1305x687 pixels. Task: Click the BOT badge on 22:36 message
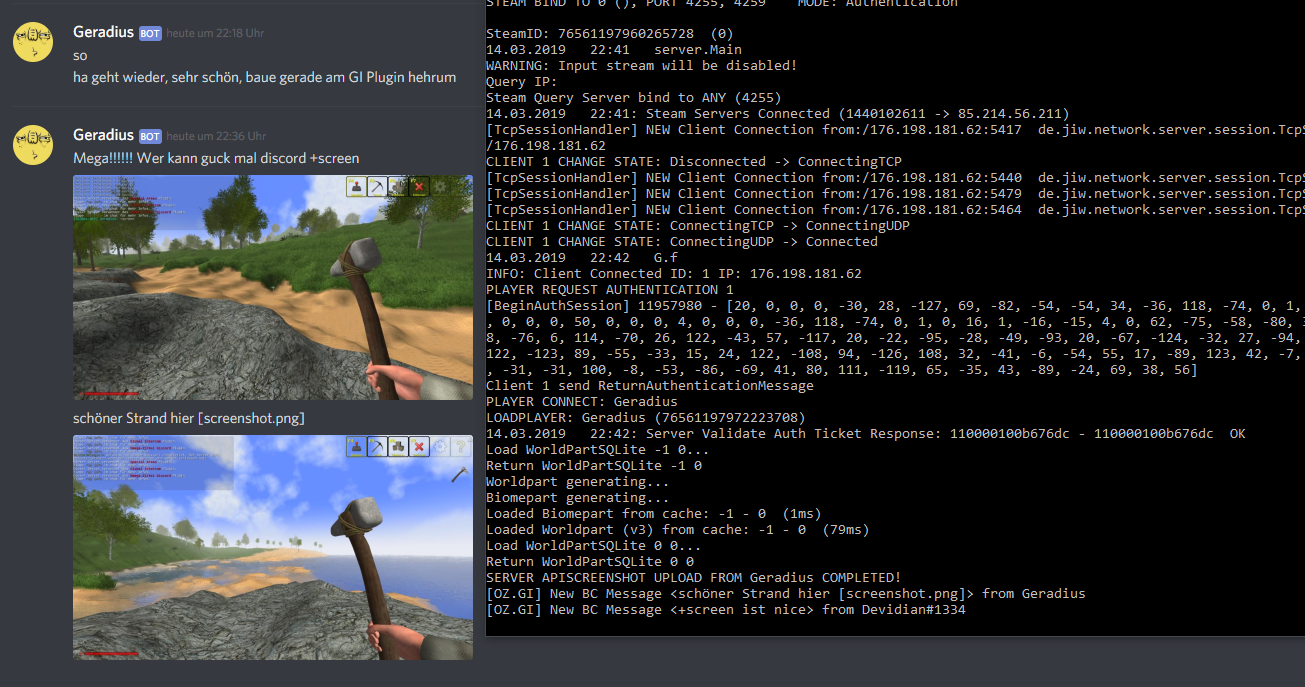[x=150, y=136]
